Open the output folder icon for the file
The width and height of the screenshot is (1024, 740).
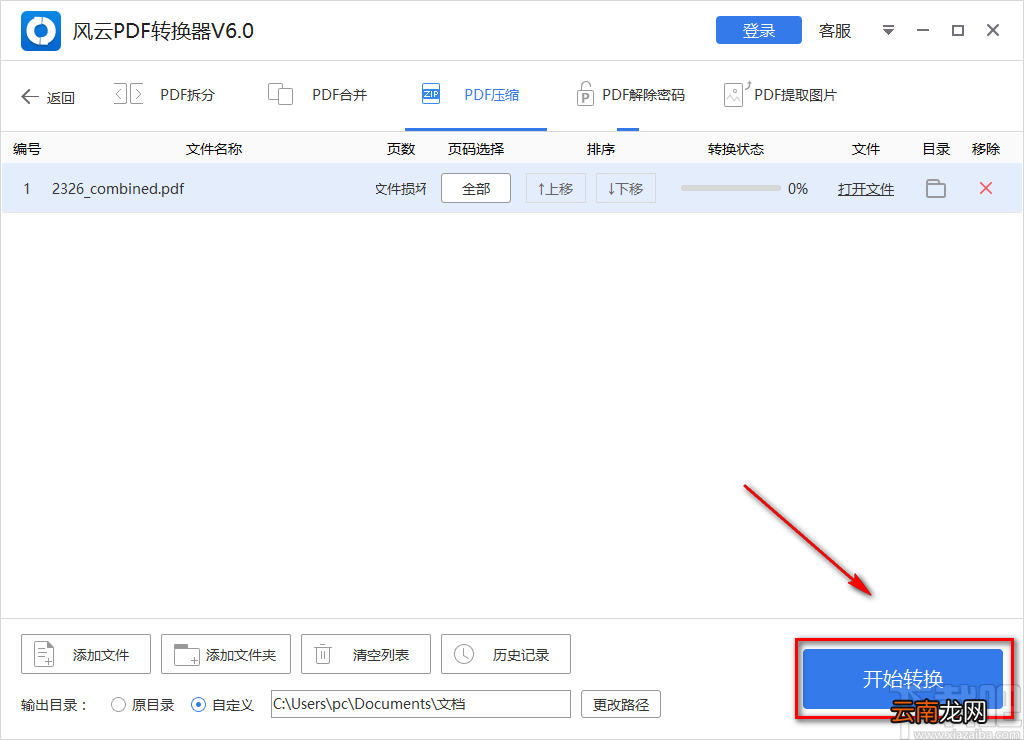936,189
